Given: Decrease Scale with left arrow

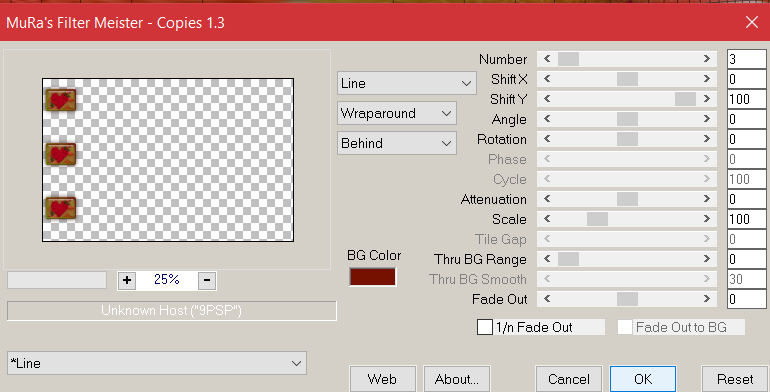Looking at the screenshot, I should [547, 219].
